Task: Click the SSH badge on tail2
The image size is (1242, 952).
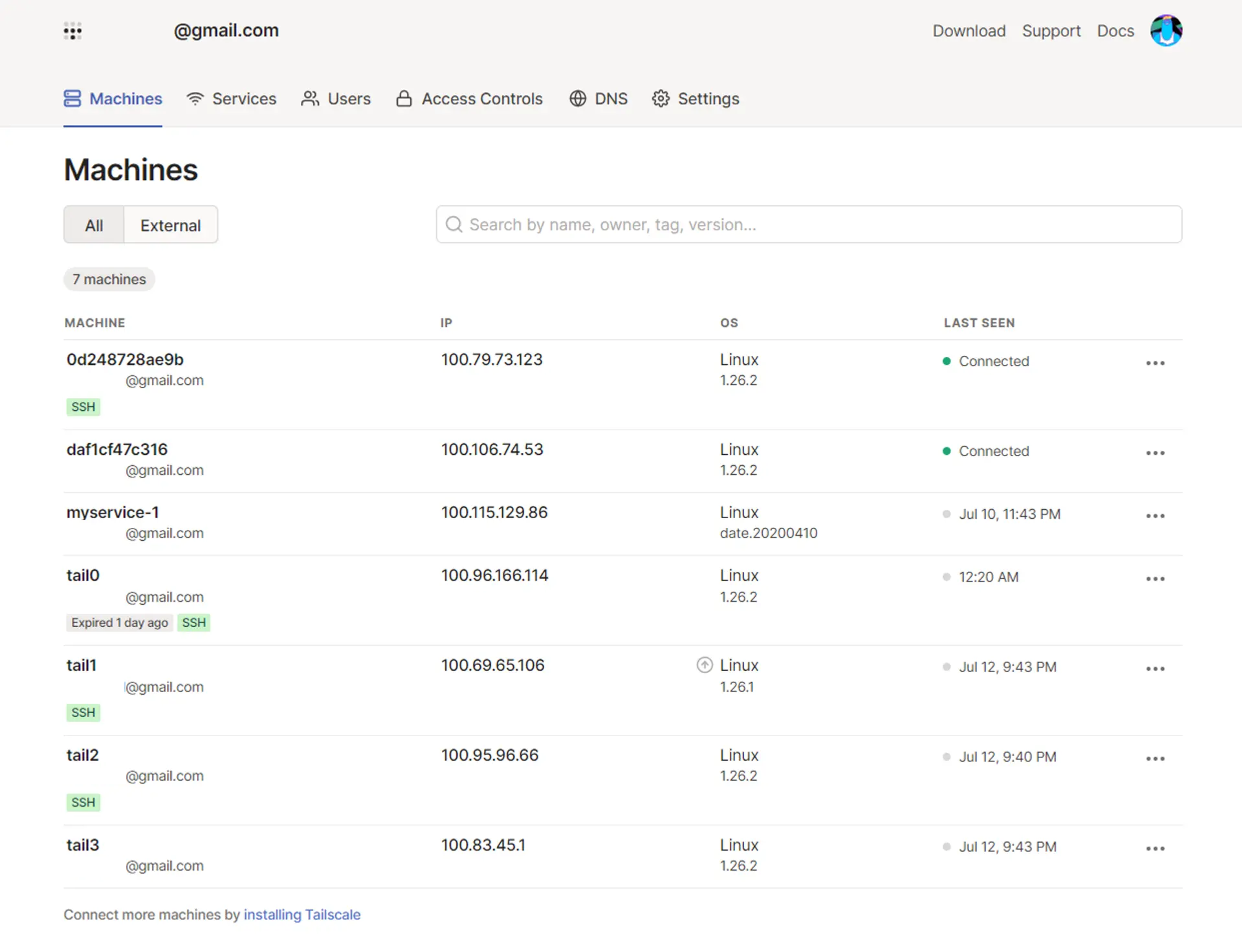Action: point(83,802)
